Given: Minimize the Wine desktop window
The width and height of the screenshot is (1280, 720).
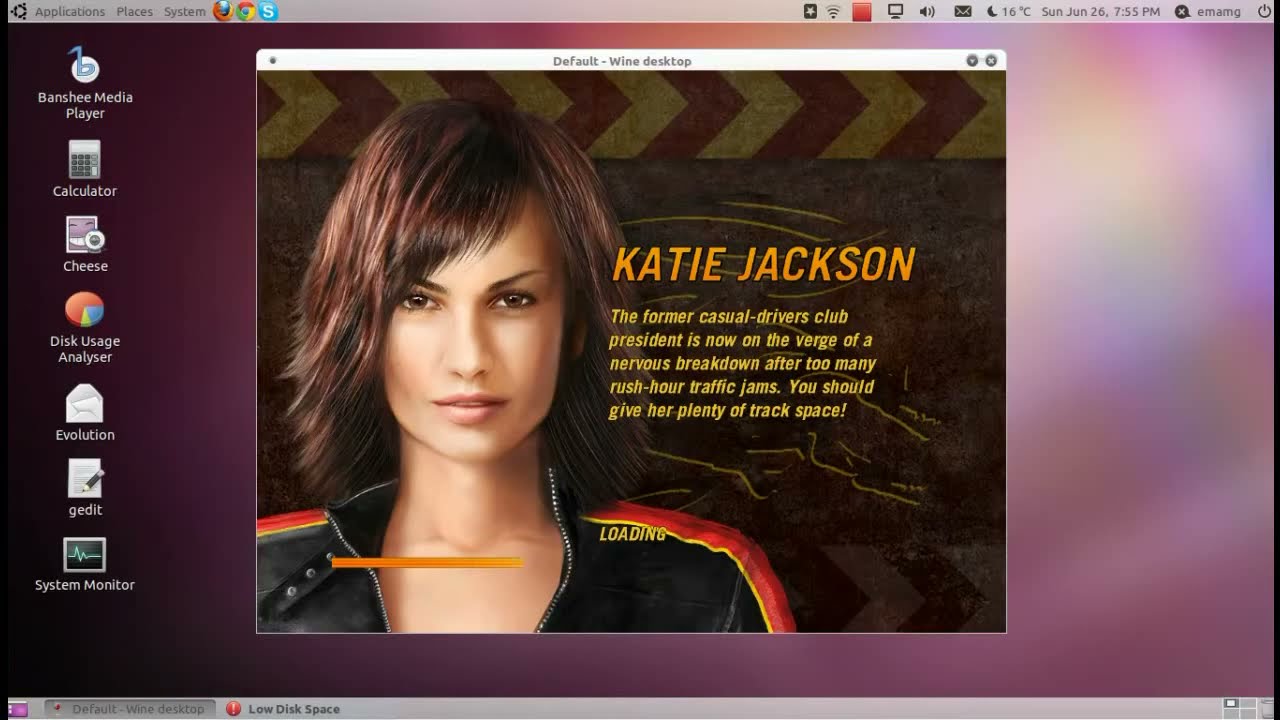Looking at the screenshot, I should point(972,61).
